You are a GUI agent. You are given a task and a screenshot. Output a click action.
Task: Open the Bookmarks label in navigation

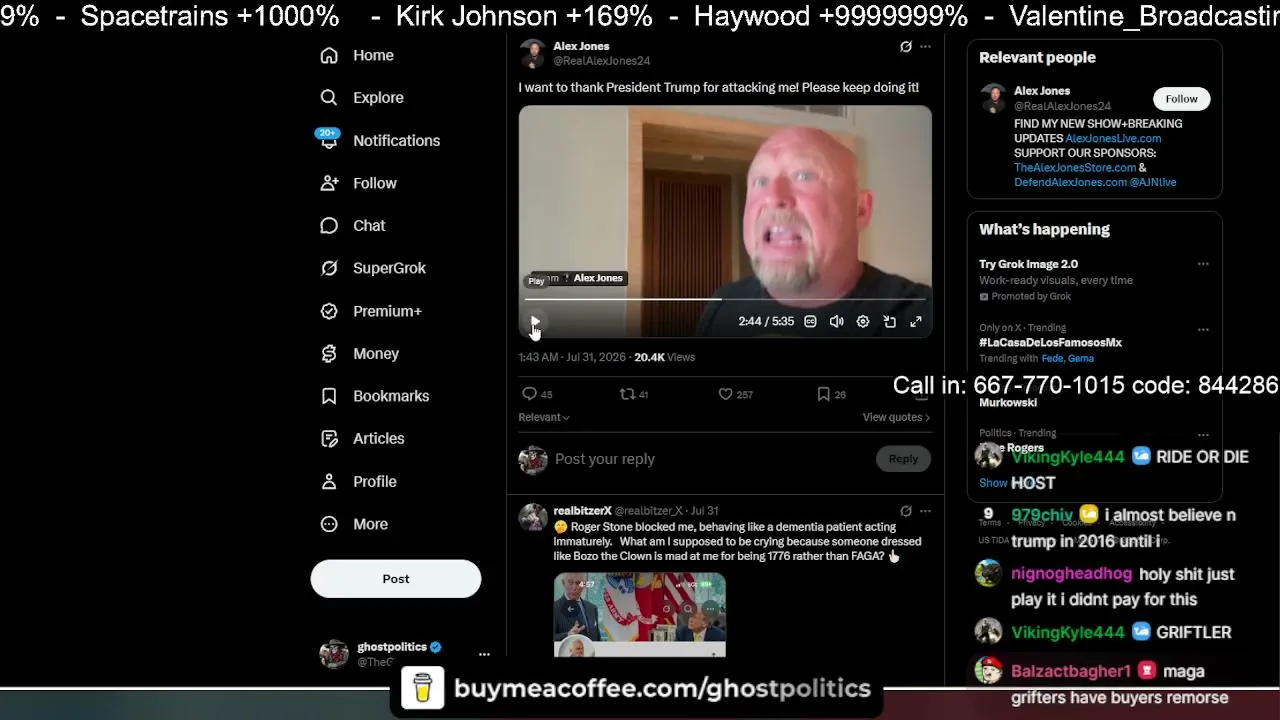[391, 396]
